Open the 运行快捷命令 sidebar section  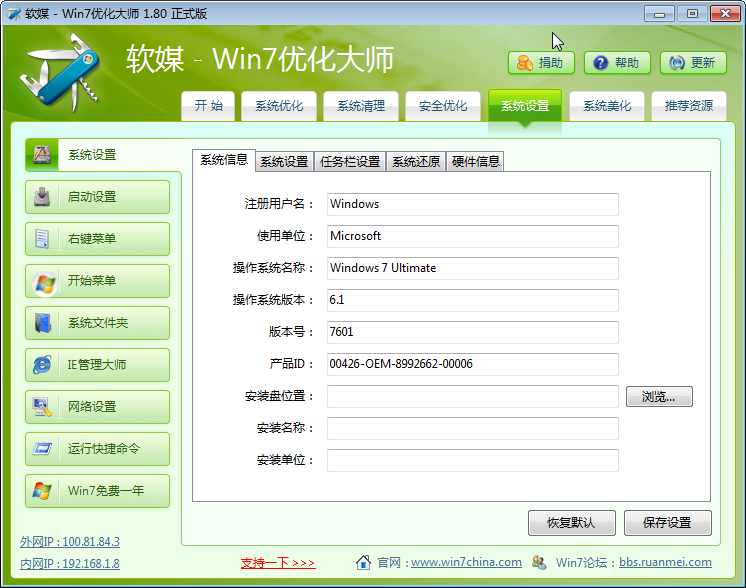pyautogui.click(x=98, y=449)
